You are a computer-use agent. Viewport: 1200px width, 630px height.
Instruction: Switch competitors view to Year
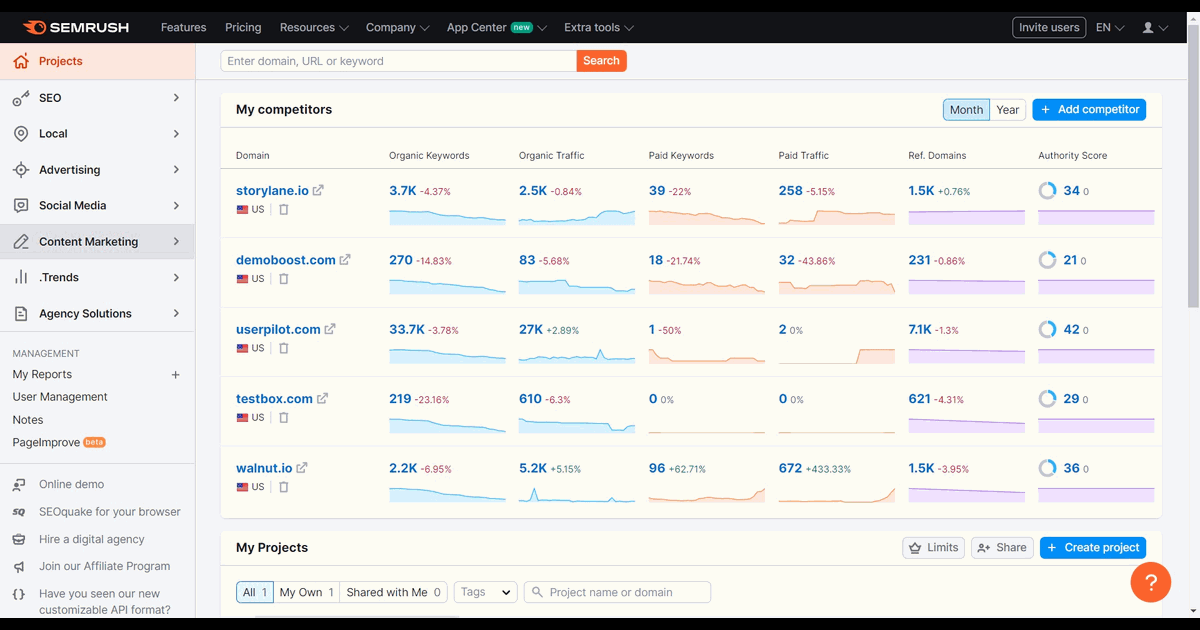pos(1008,110)
